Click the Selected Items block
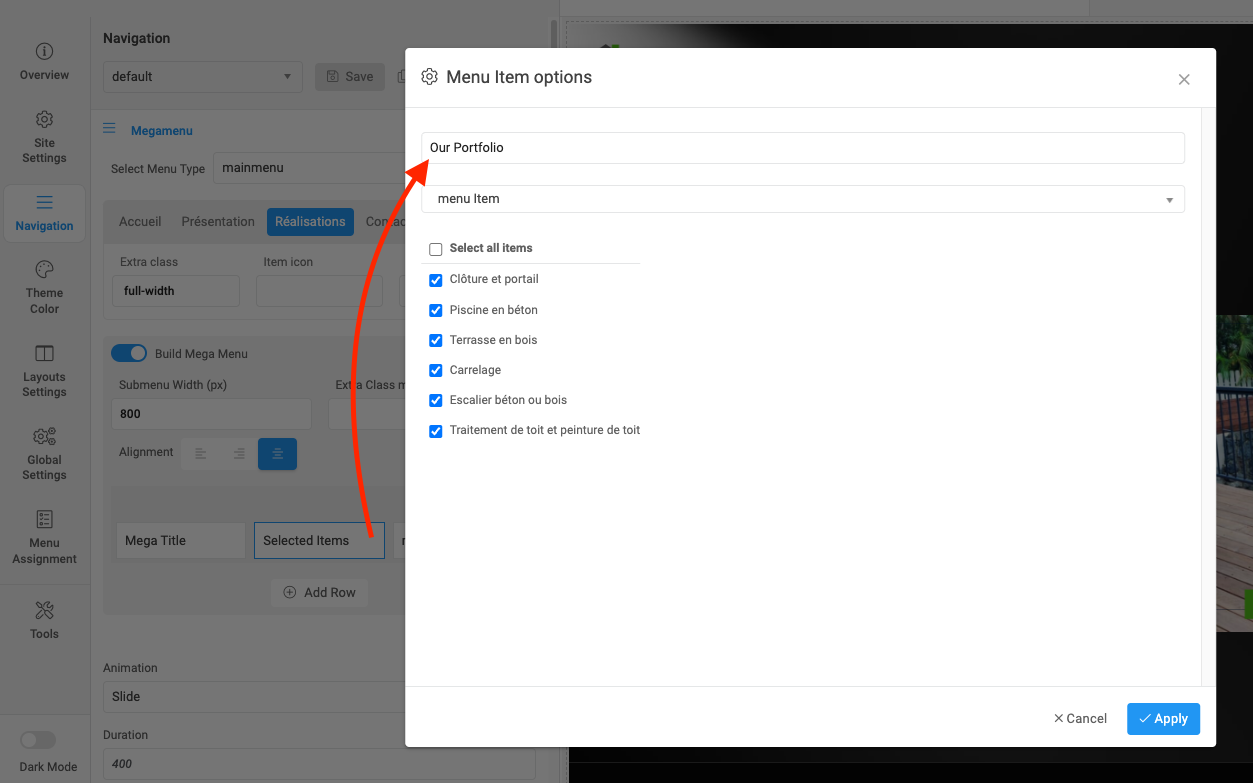Screen dimensions: 1253x783 click(x=319, y=540)
